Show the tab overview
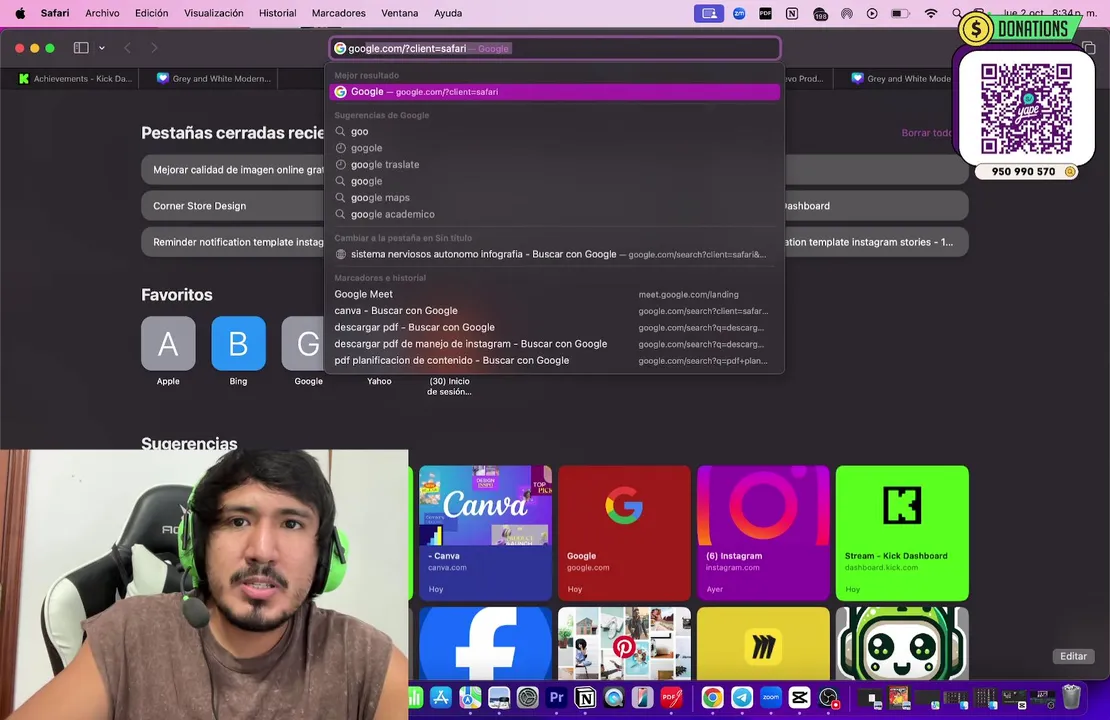Viewport: 1110px width, 720px height. pyautogui.click(x=1089, y=48)
